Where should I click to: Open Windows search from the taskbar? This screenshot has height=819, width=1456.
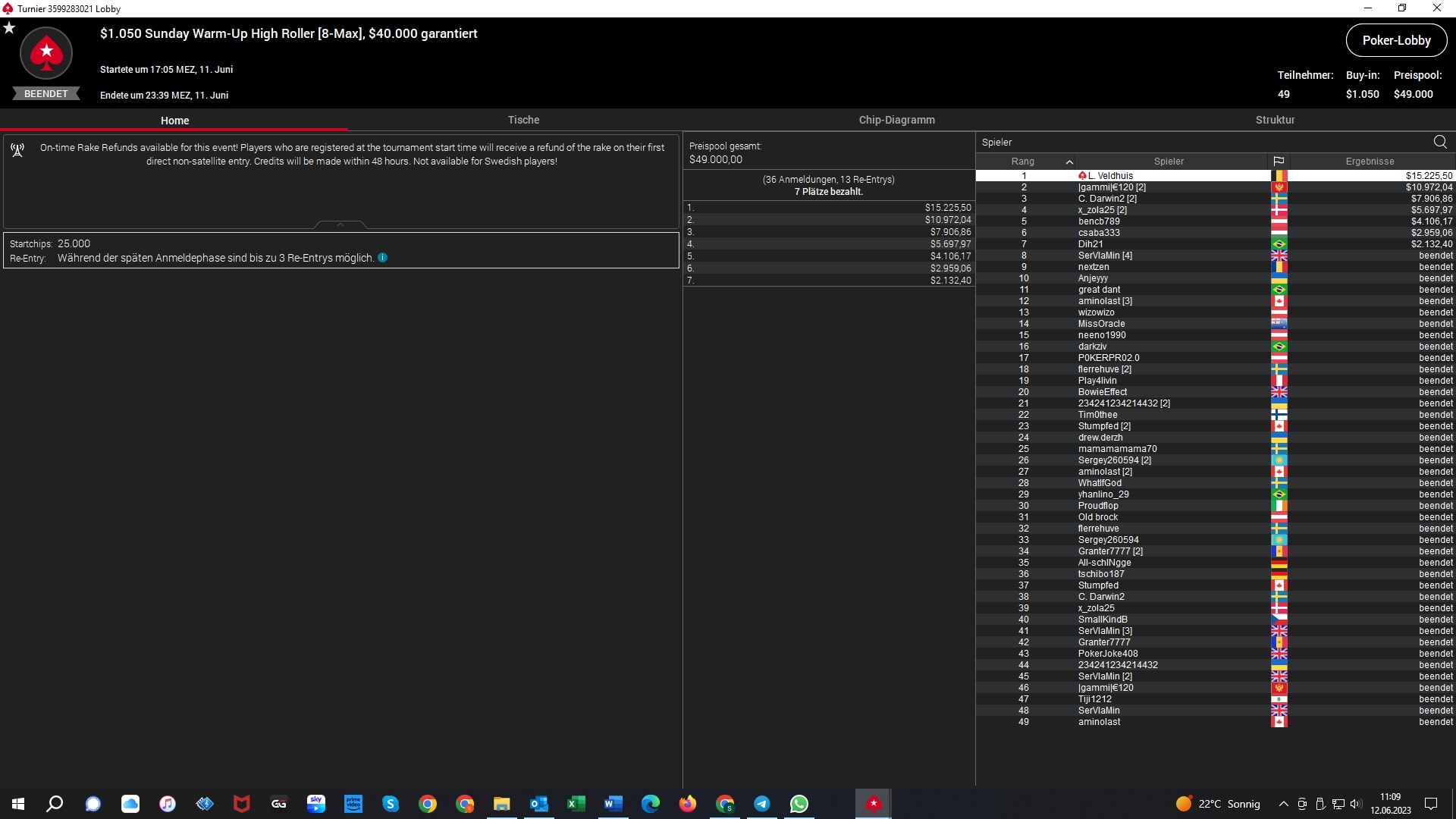[55, 804]
